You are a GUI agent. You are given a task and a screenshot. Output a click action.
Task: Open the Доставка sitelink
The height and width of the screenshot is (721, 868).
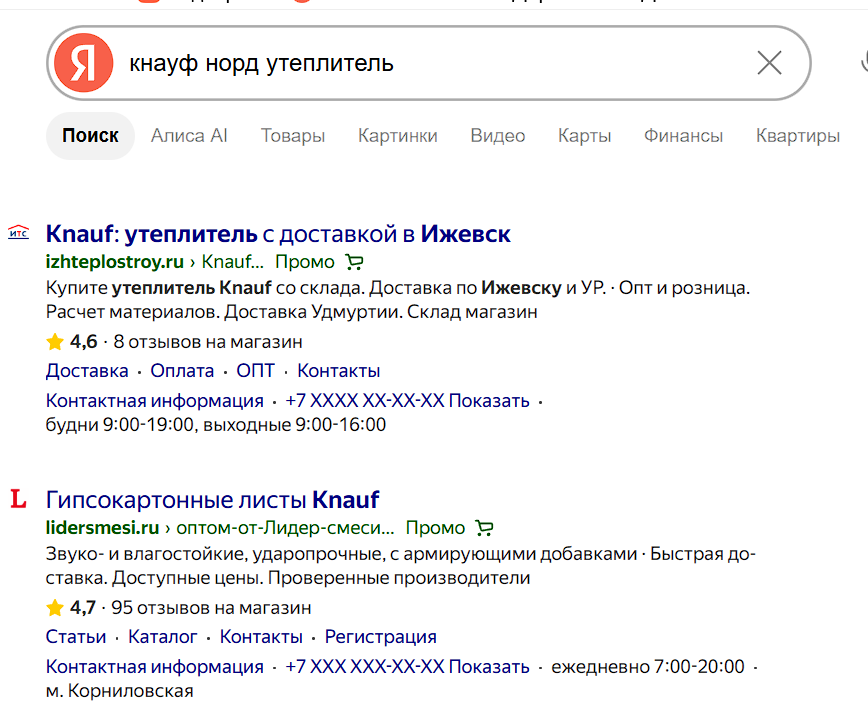coord(87,370)
